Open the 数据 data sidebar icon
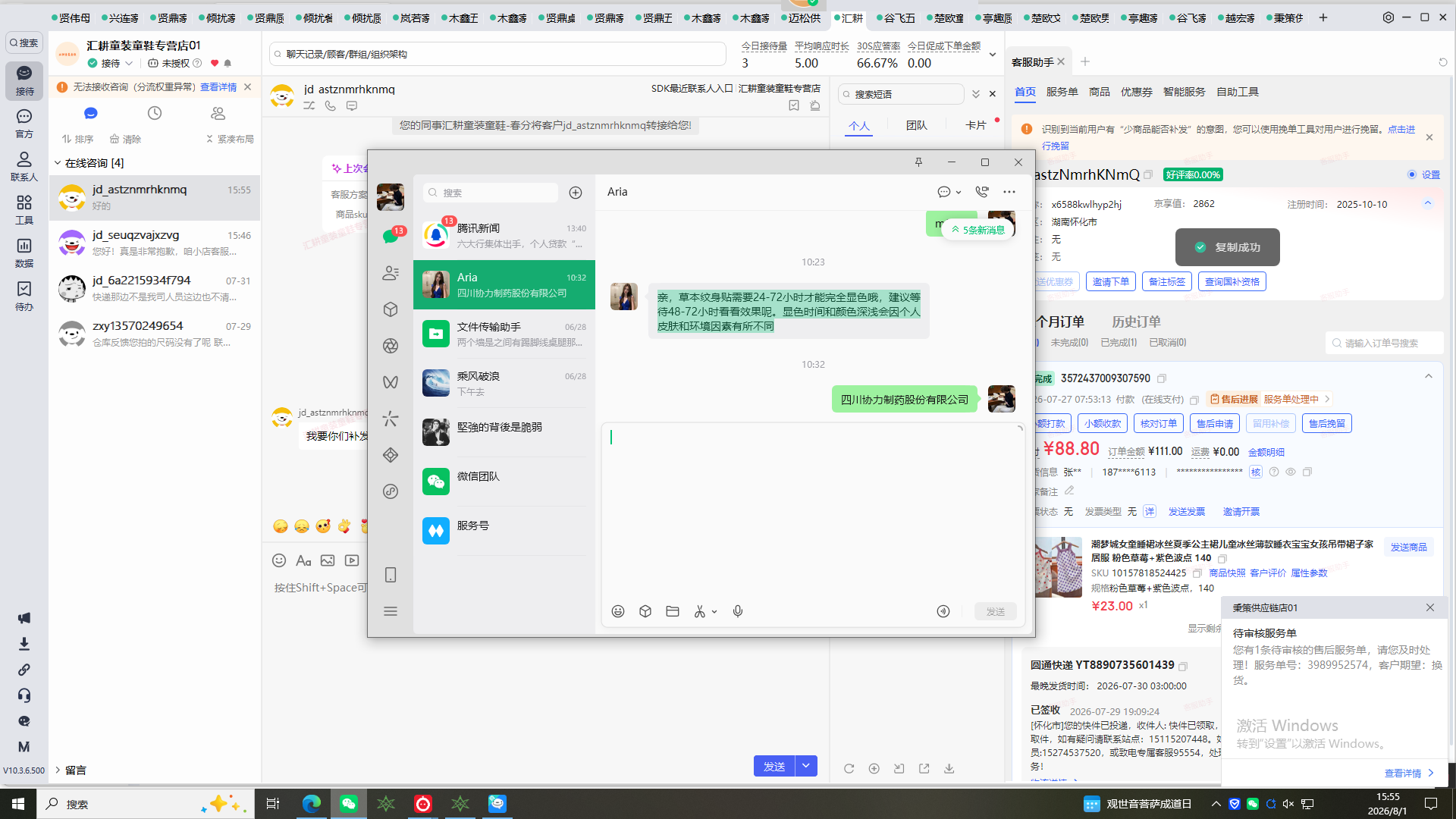The height and width of the screenshot is (819, 1456). click(x=24, y=253)
